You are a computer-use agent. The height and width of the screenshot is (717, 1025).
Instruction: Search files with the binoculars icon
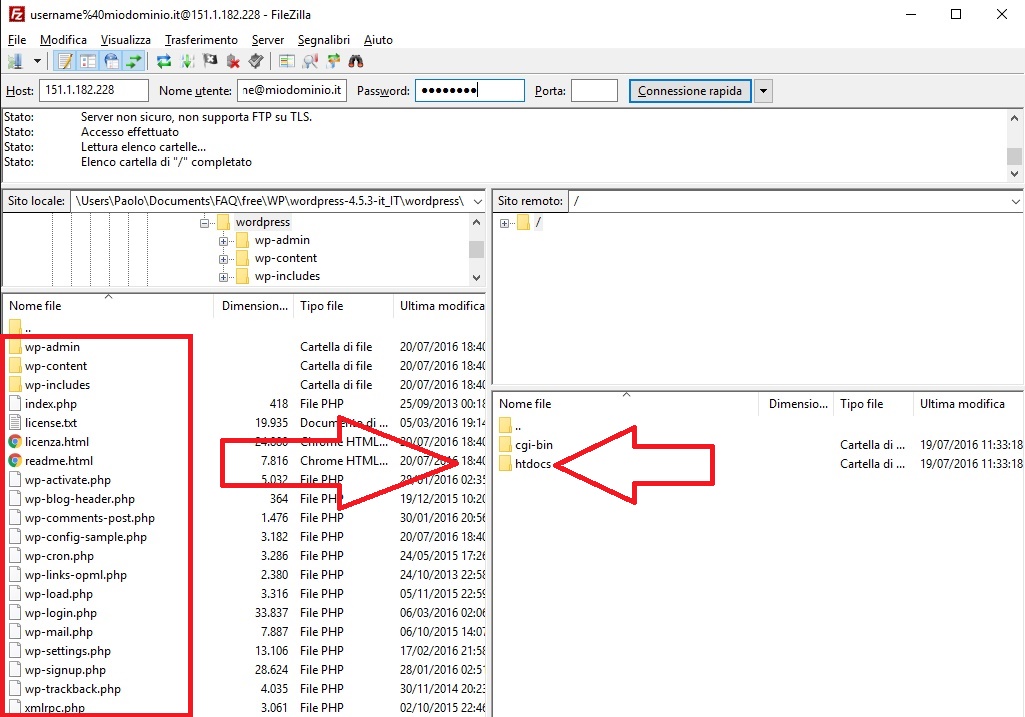(x=356, y=61)
